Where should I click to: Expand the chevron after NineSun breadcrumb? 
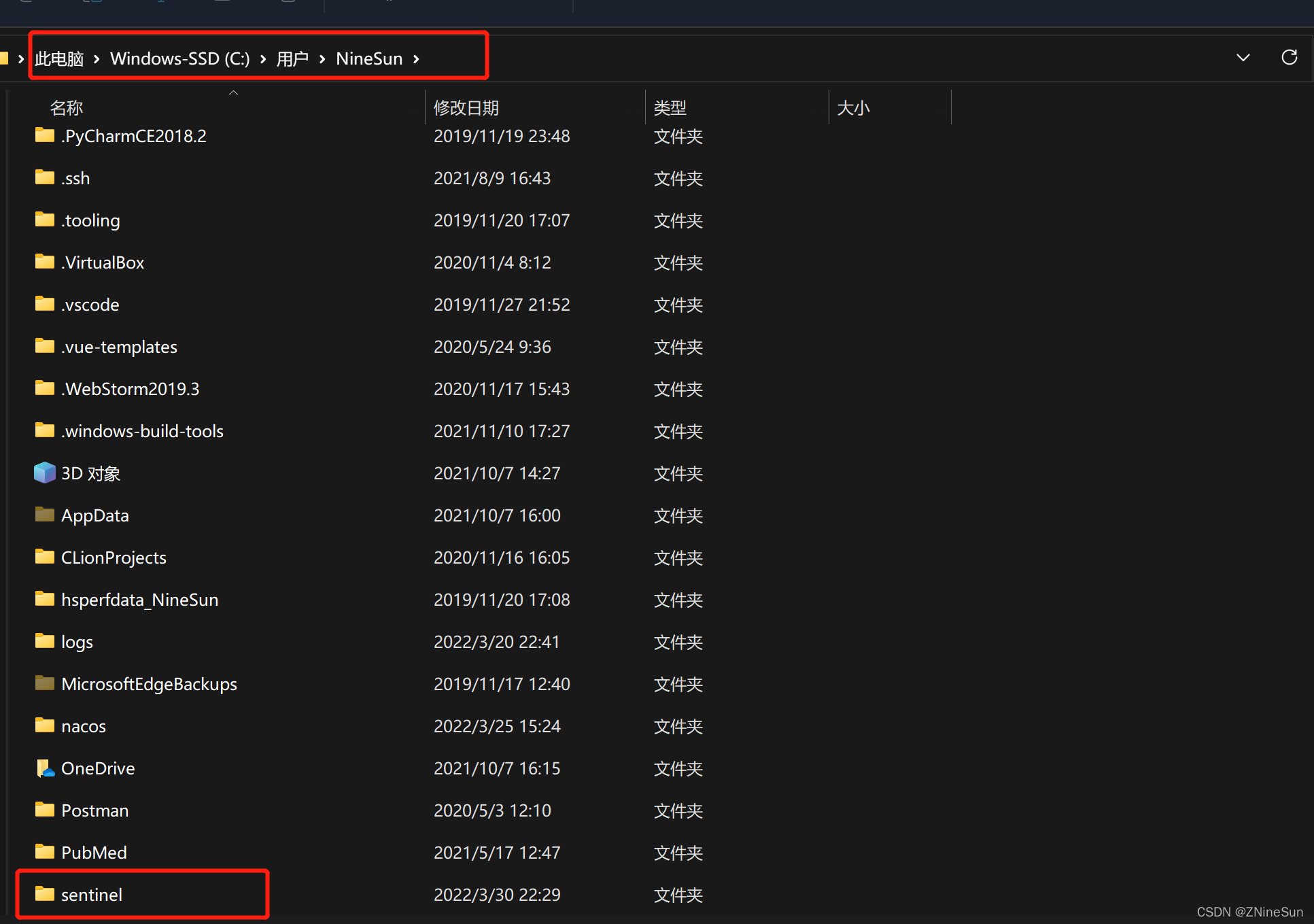point(416,59)
